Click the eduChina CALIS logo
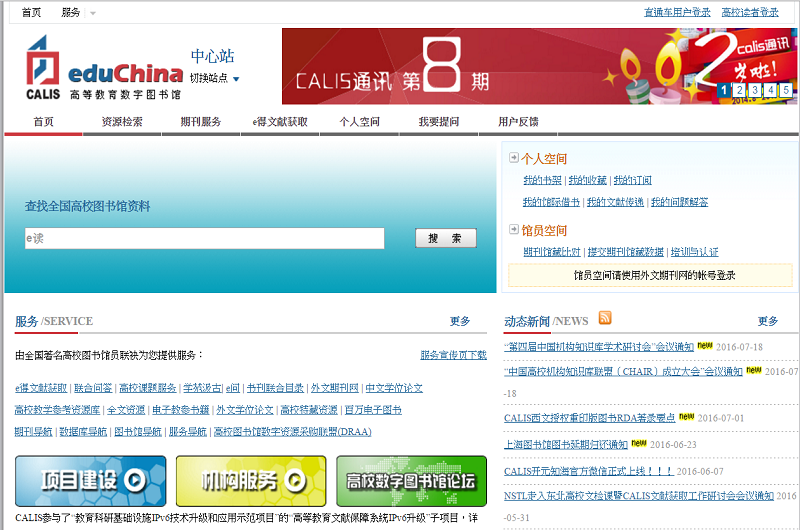This screenshot has width=800, height=530. tap(105, 67)
